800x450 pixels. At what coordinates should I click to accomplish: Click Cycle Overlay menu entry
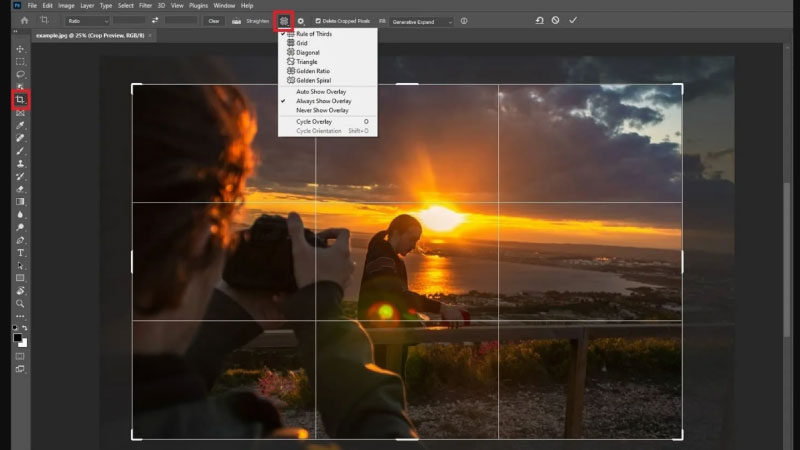[328, 122]
